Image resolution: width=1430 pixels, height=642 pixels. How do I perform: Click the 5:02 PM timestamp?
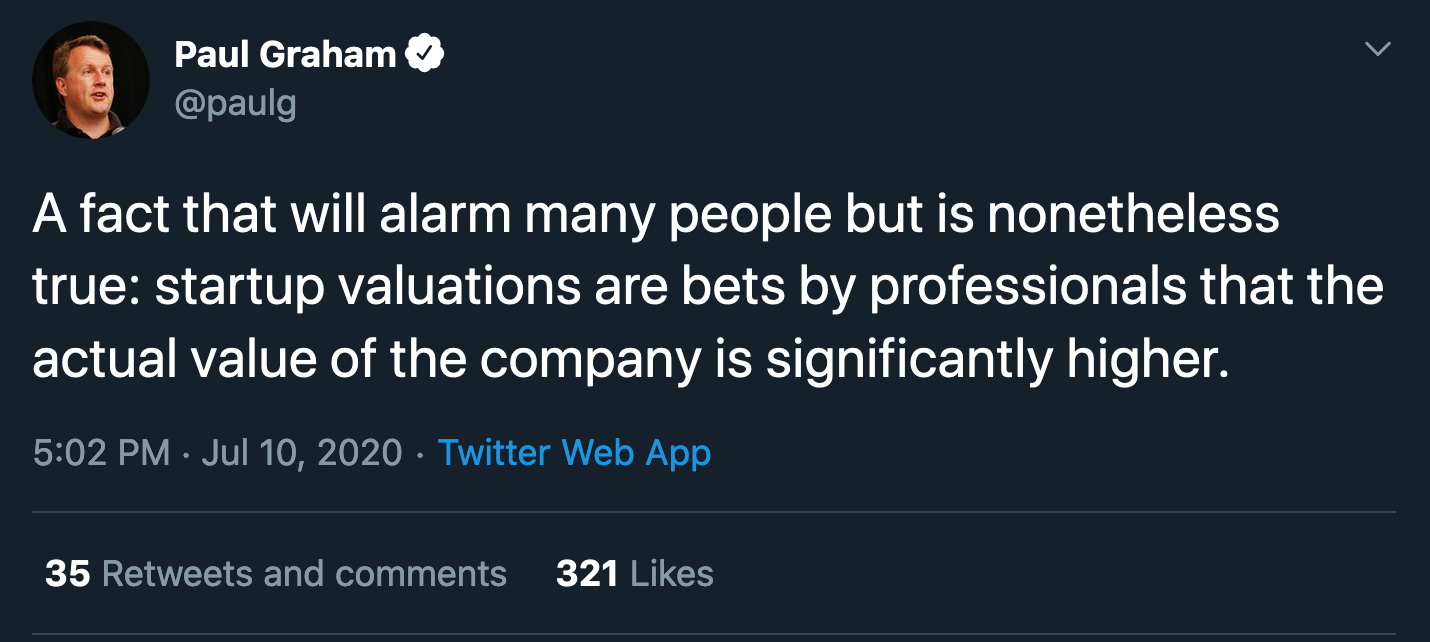[x=101, y=453]
